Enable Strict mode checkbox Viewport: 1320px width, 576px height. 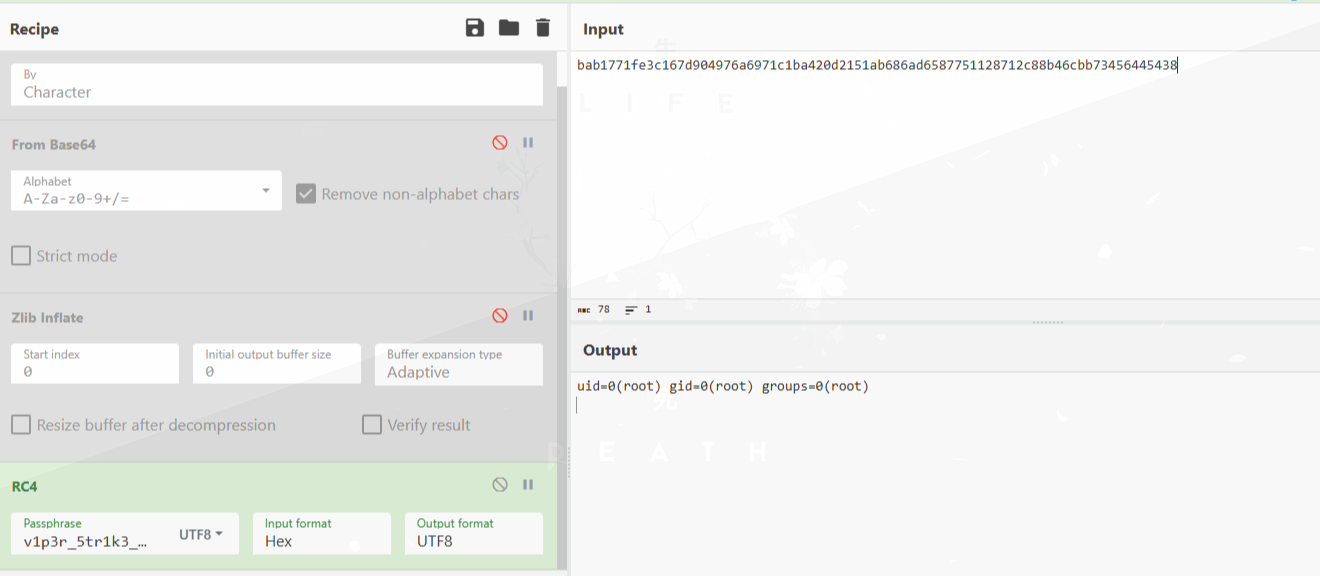(21, 256)
